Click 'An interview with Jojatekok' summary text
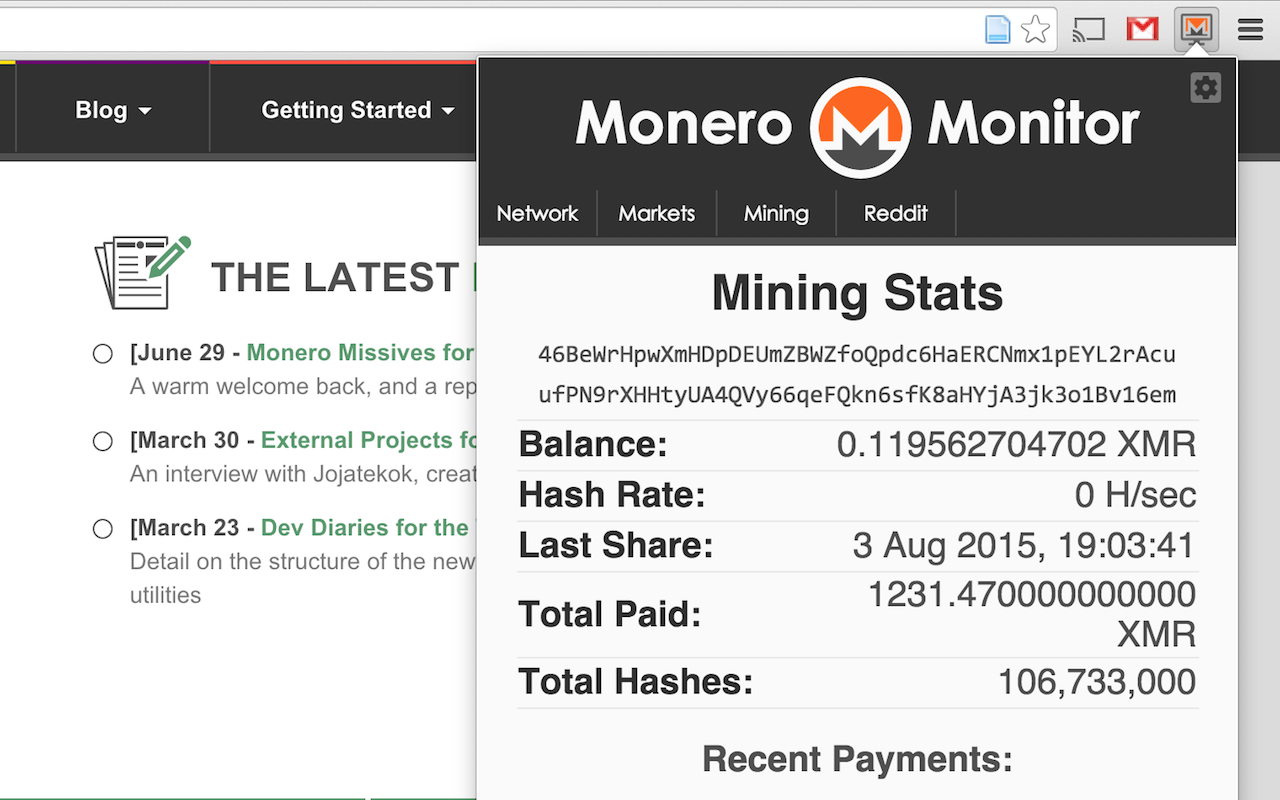The width and height of the screenshot is (1280, 800). [x=303, y=473]
